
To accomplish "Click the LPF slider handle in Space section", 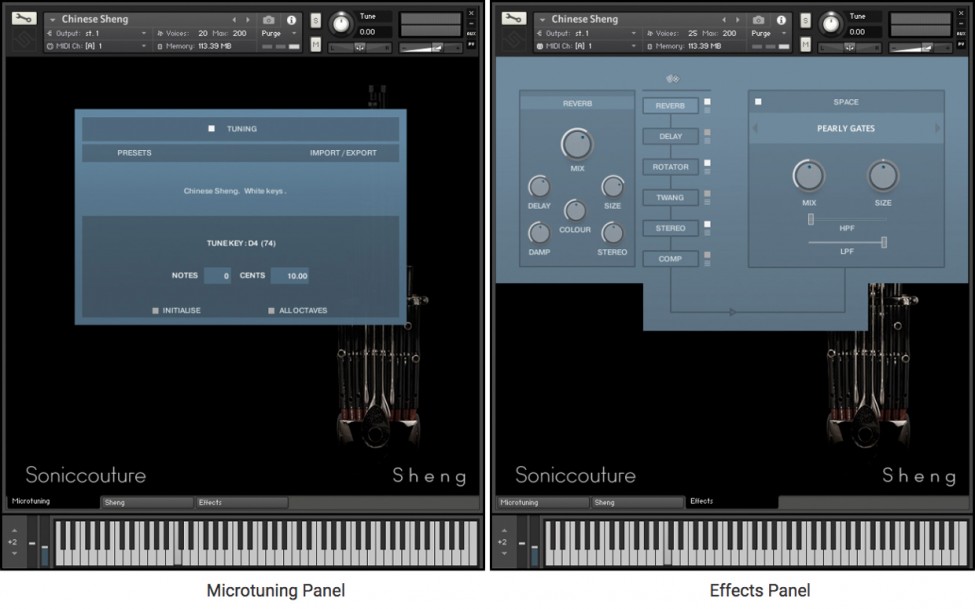I will [884, 241].
